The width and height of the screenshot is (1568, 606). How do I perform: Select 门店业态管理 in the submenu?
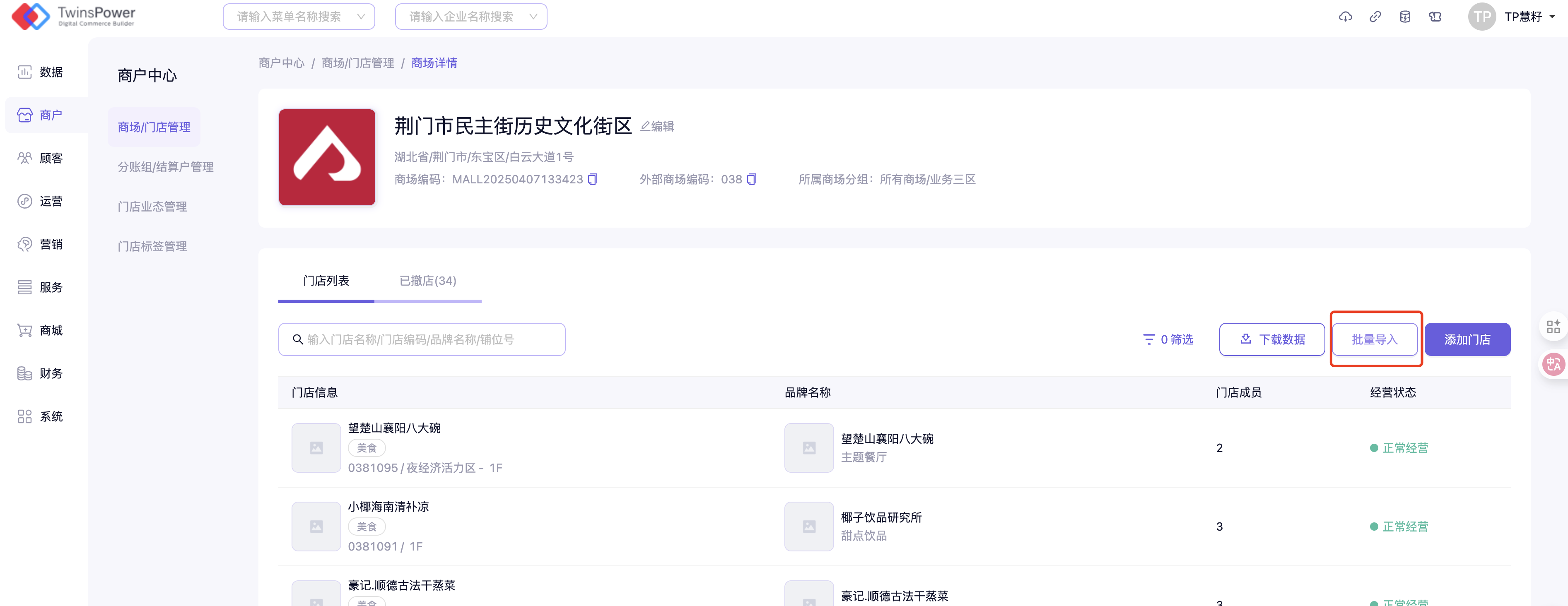[152, 207]
